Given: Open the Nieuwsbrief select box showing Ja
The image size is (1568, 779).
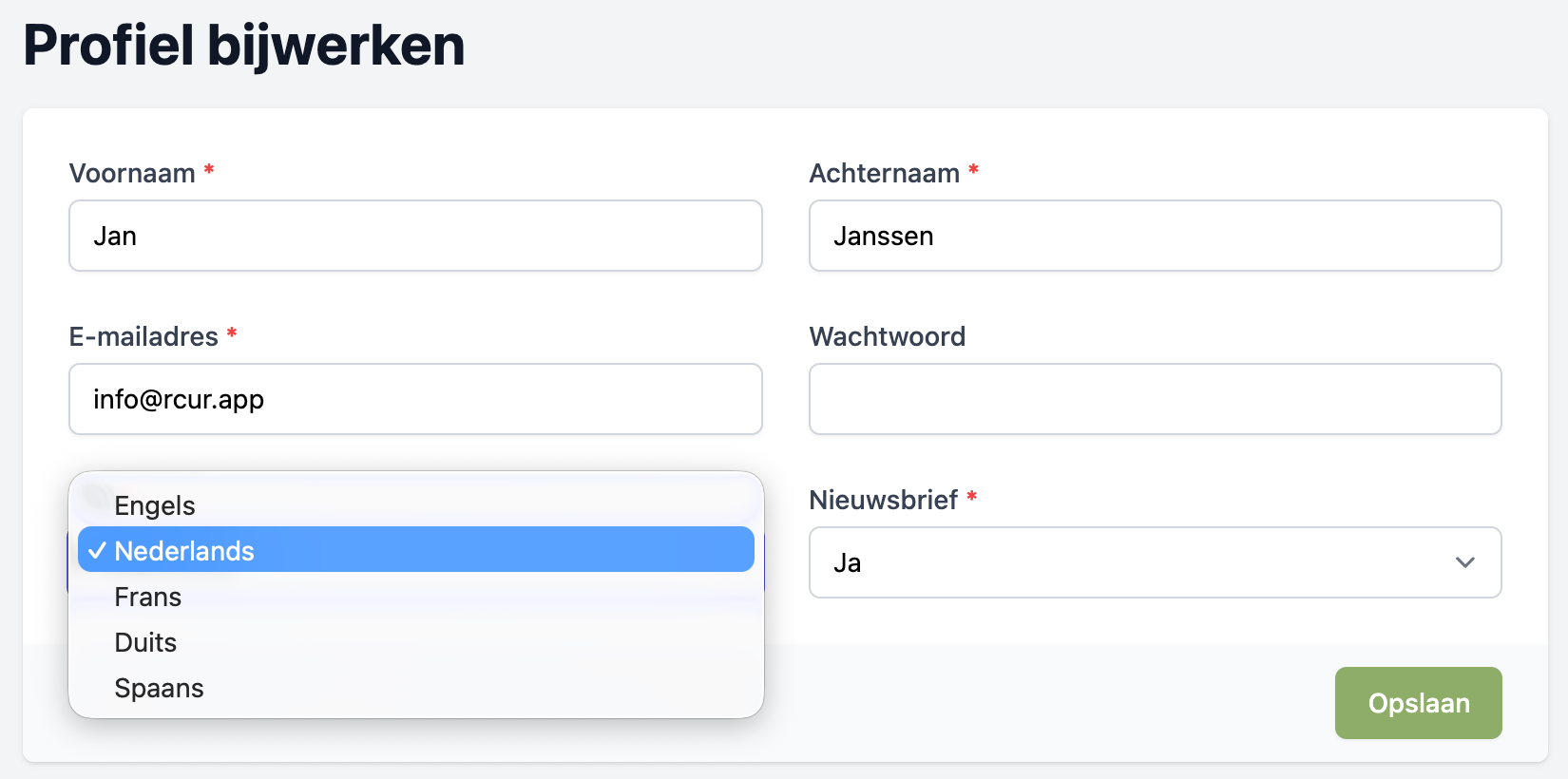Looking at the screenshot, I should (x=1155, y=562).
